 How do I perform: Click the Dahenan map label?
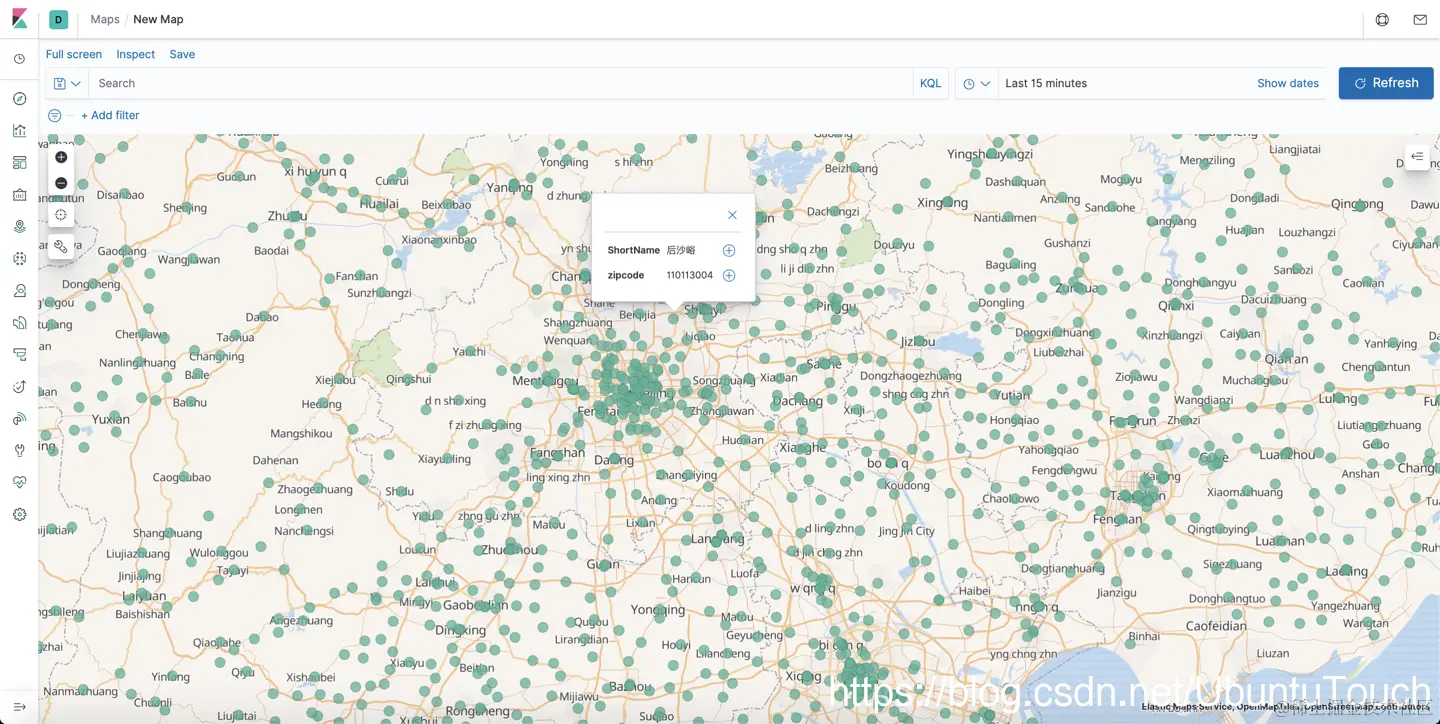point(275,460)
